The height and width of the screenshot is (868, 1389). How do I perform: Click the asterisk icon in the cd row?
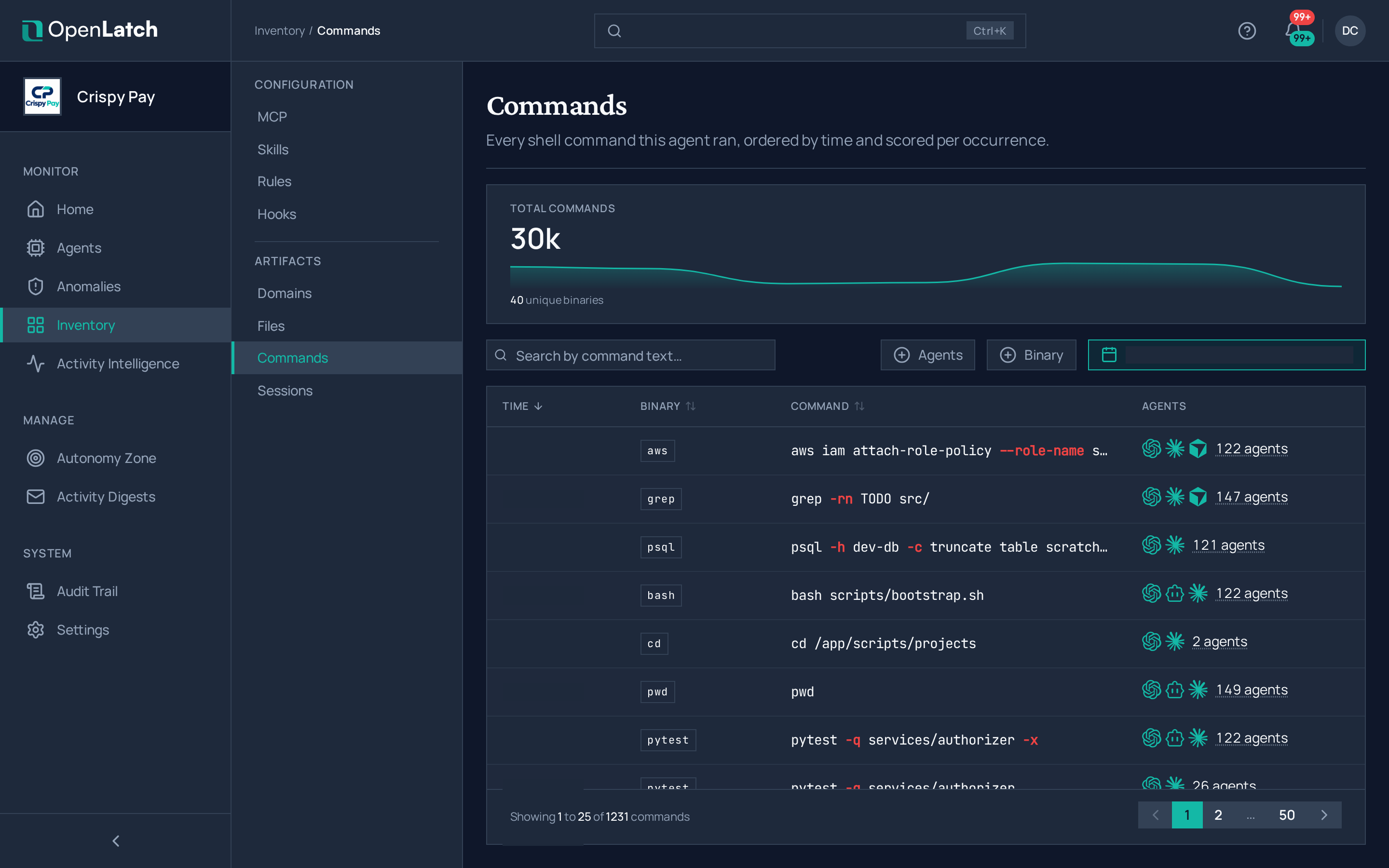coord(1174,641)
